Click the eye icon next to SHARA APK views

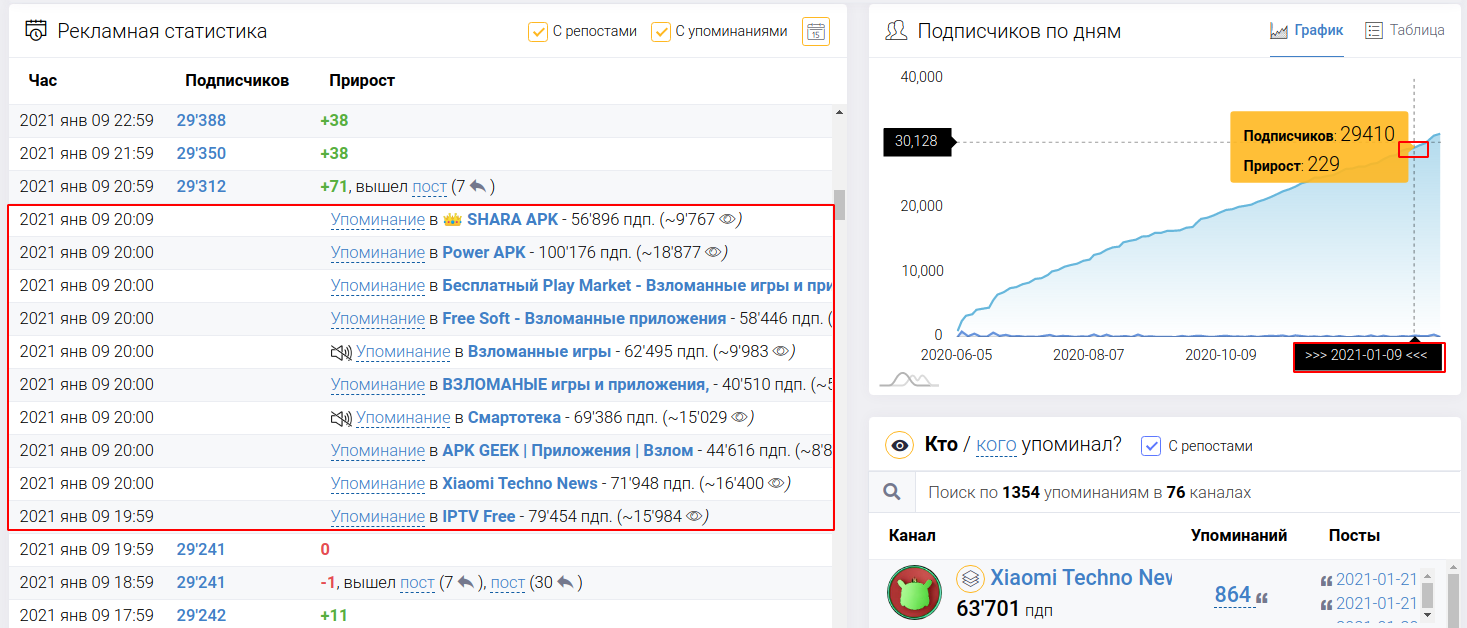click(728, 219)
